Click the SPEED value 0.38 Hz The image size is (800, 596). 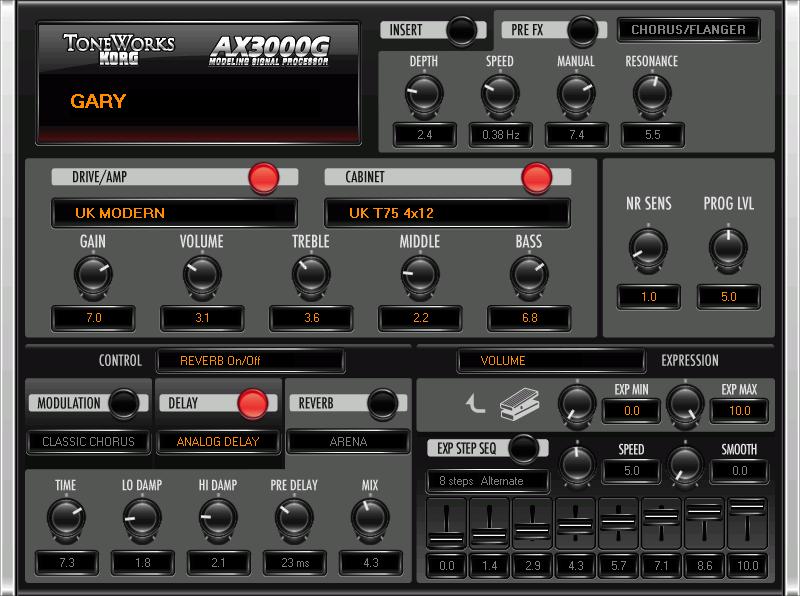coord(501,135)
